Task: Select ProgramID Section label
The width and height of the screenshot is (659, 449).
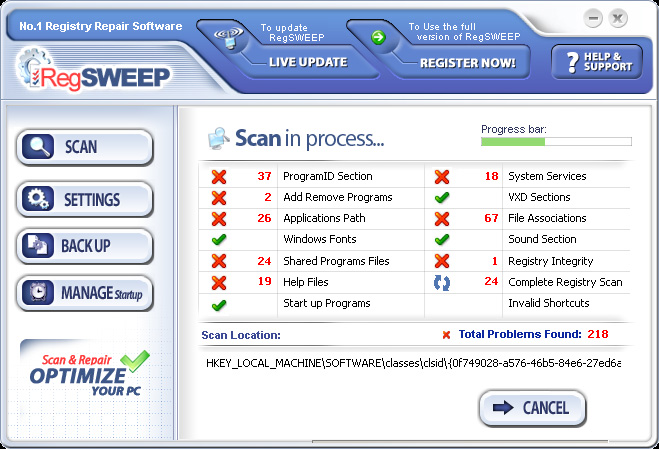Action: pyautogui.click(x=328, y=176)
